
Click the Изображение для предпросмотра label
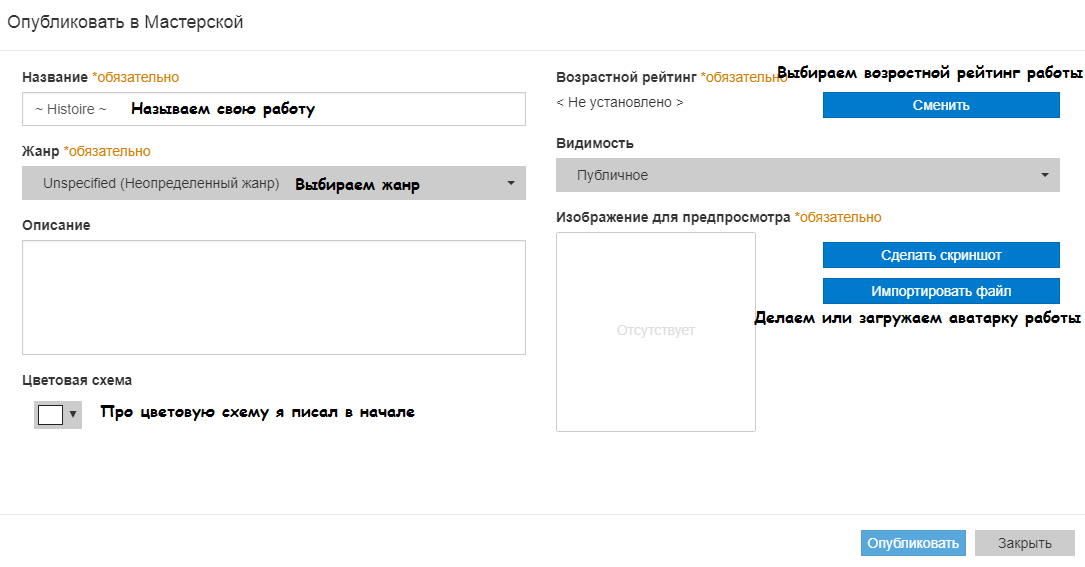click(673, 217)
